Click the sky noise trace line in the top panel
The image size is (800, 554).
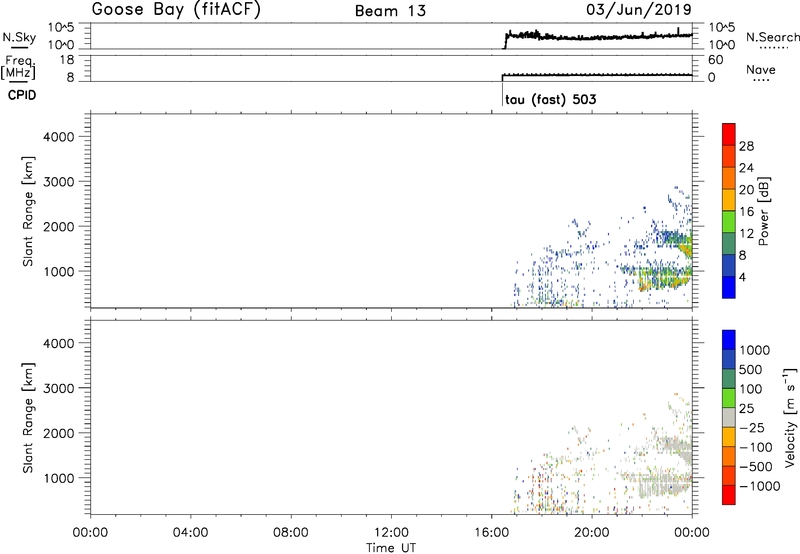pyautogui.click(x=597, y=37)
